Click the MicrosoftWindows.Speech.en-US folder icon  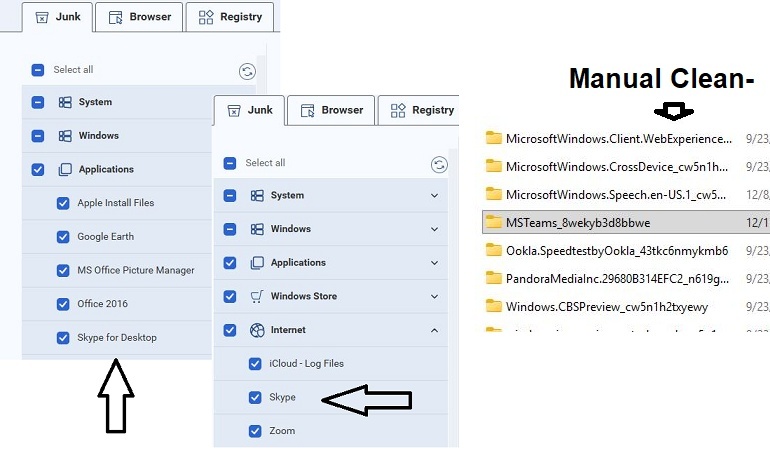click(494, 195)
